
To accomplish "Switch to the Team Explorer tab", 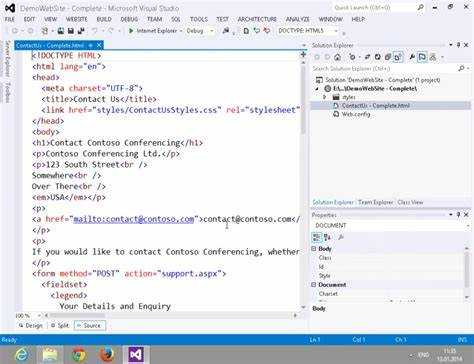I will point(375,202).
